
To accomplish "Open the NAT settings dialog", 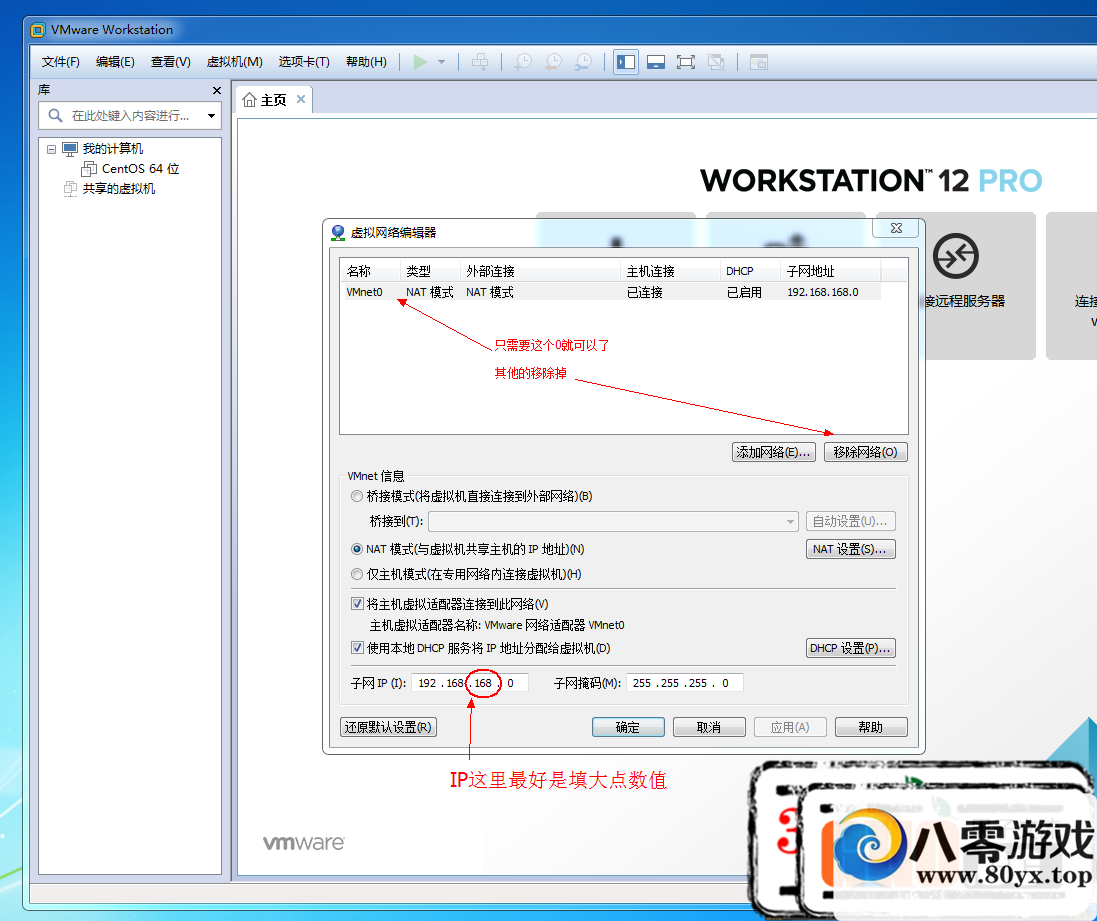I will 850,548.
